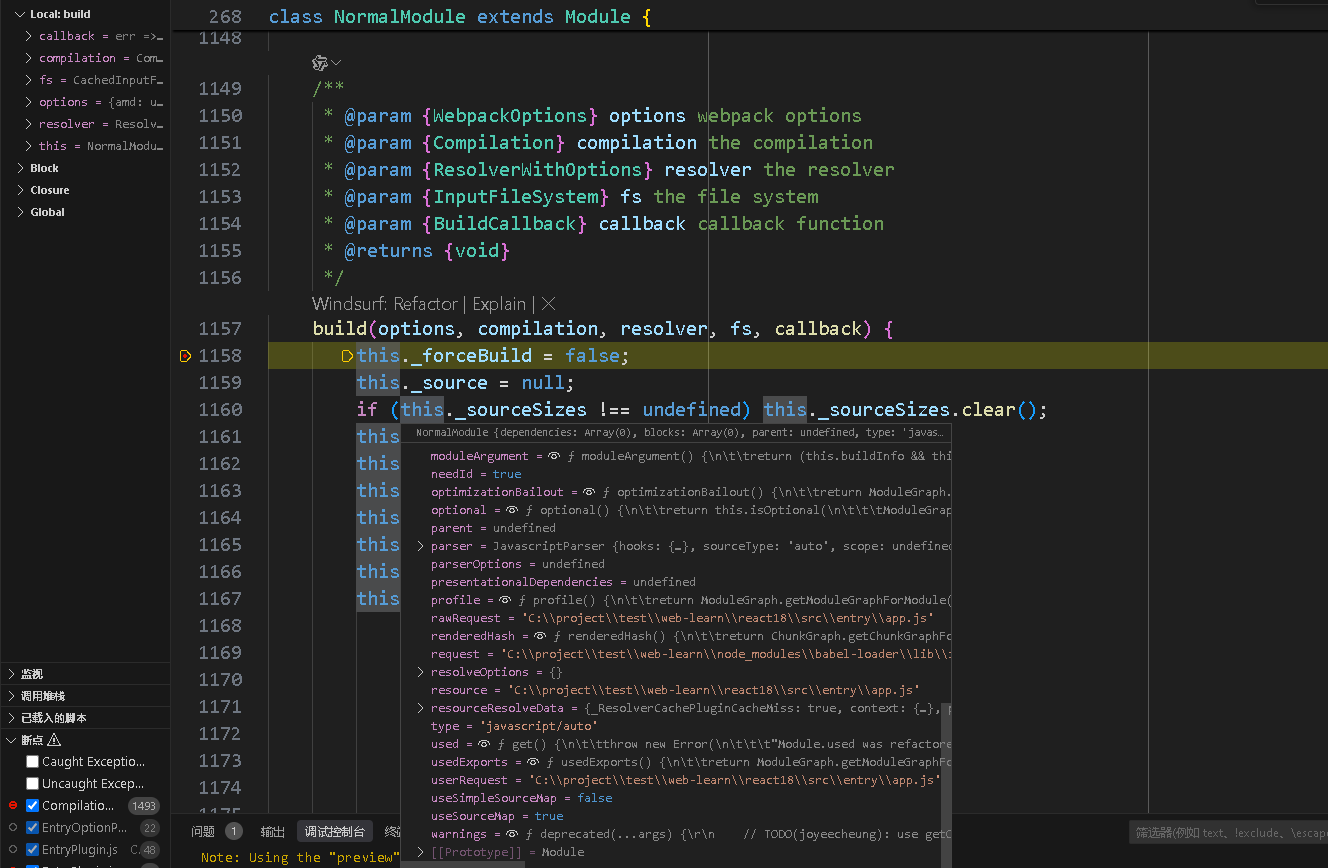1328x868 pixels.
Task: Enable the Uncaught Exceptions checkbox
Action: pos(32,784)
